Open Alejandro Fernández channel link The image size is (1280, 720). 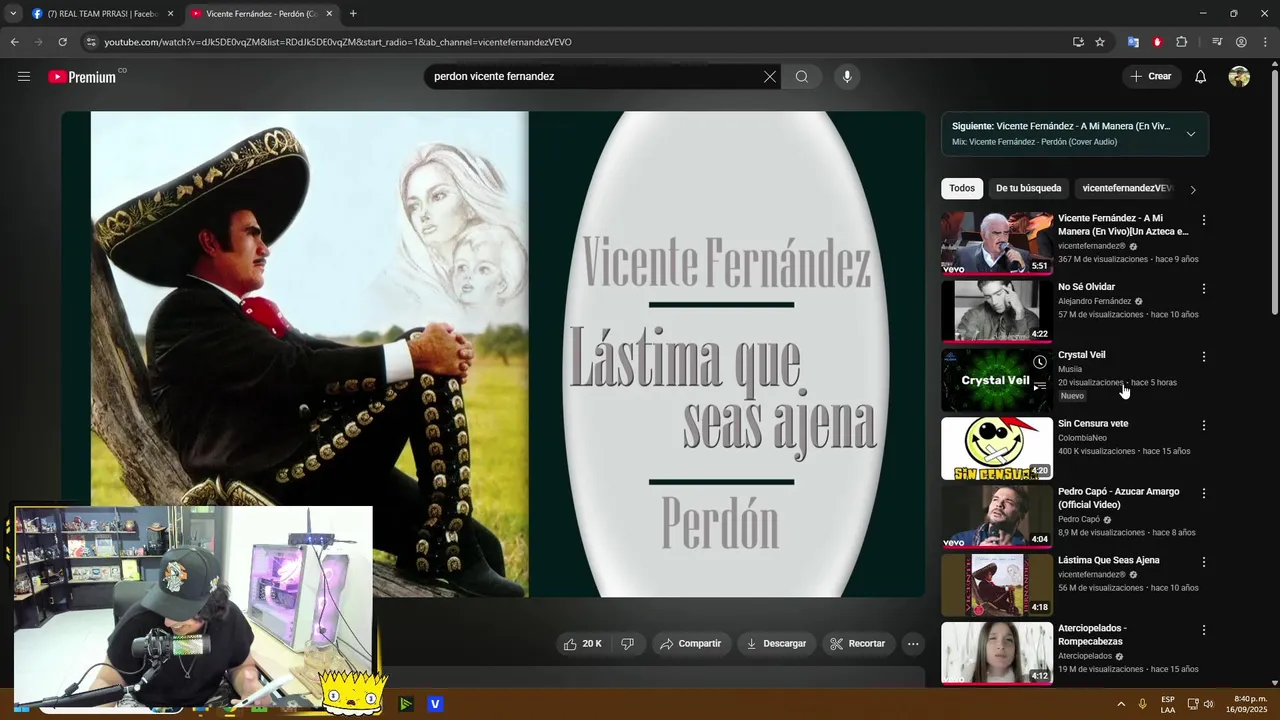(x=1094, y=301)
